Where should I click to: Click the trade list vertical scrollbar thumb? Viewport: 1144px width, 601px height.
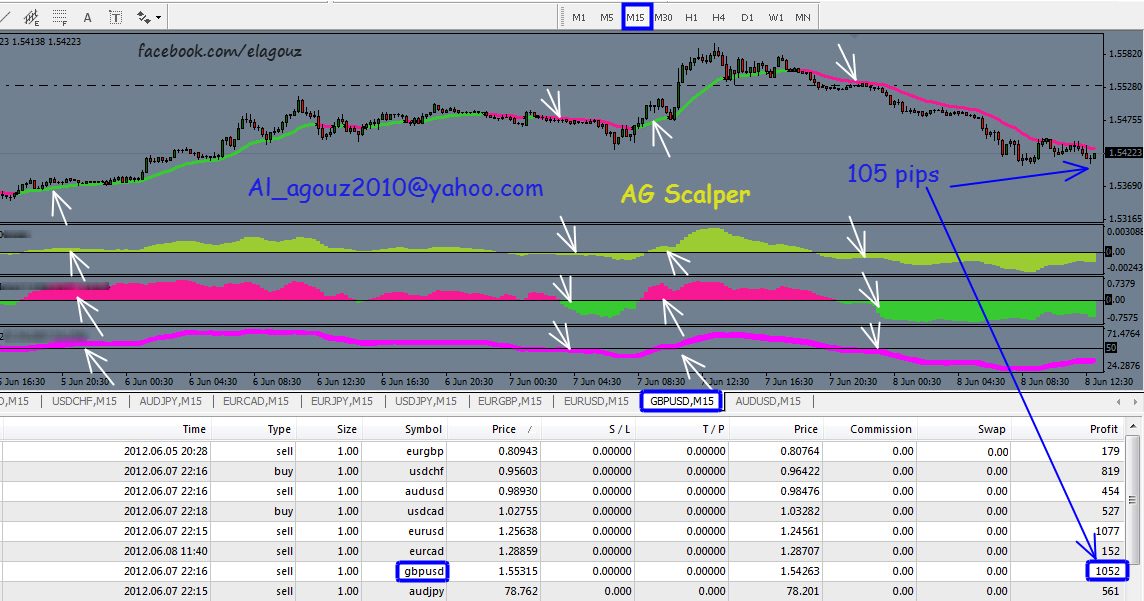[x=1132, y=500]
